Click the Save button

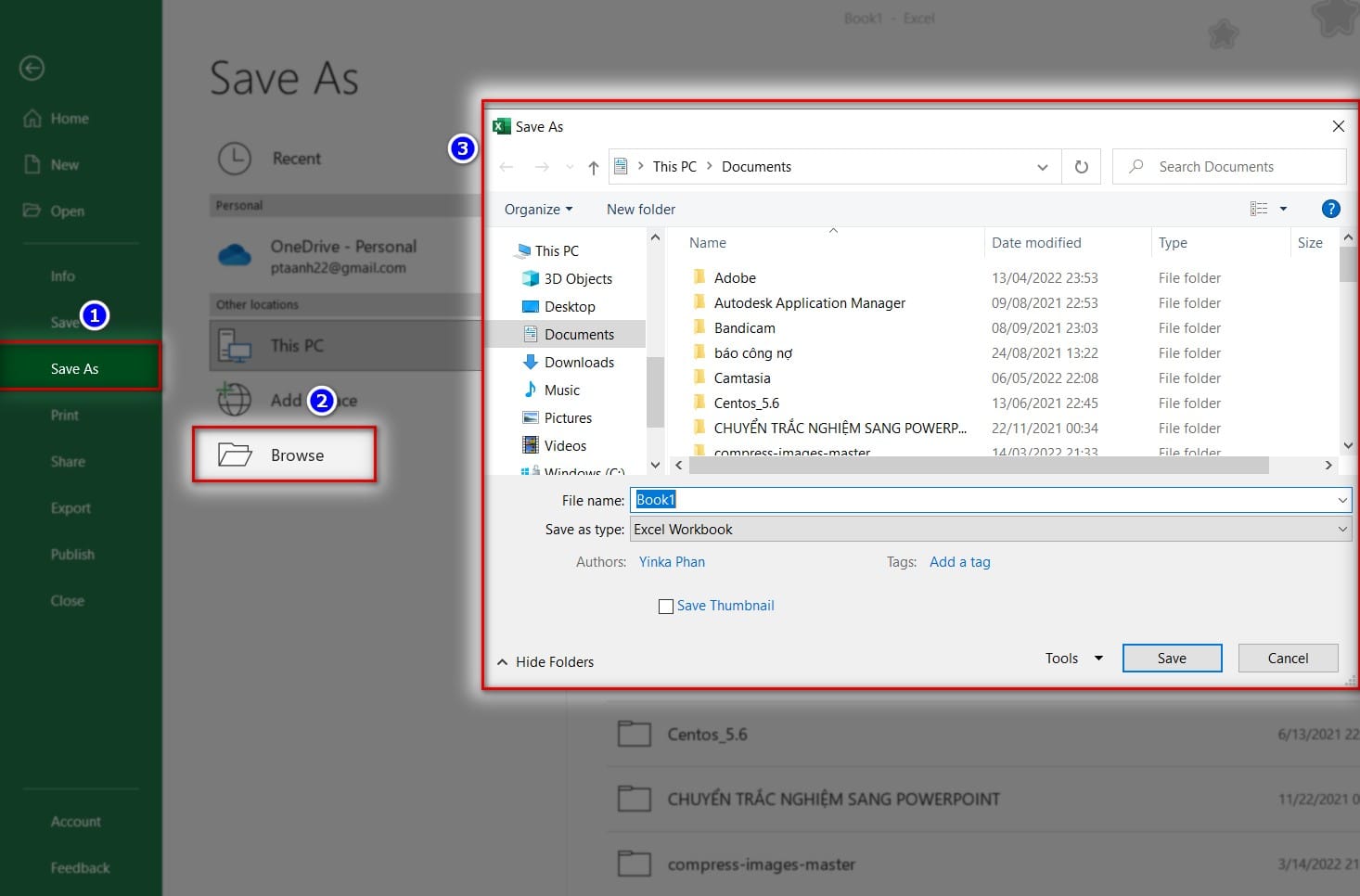[x=1171, y=658]
